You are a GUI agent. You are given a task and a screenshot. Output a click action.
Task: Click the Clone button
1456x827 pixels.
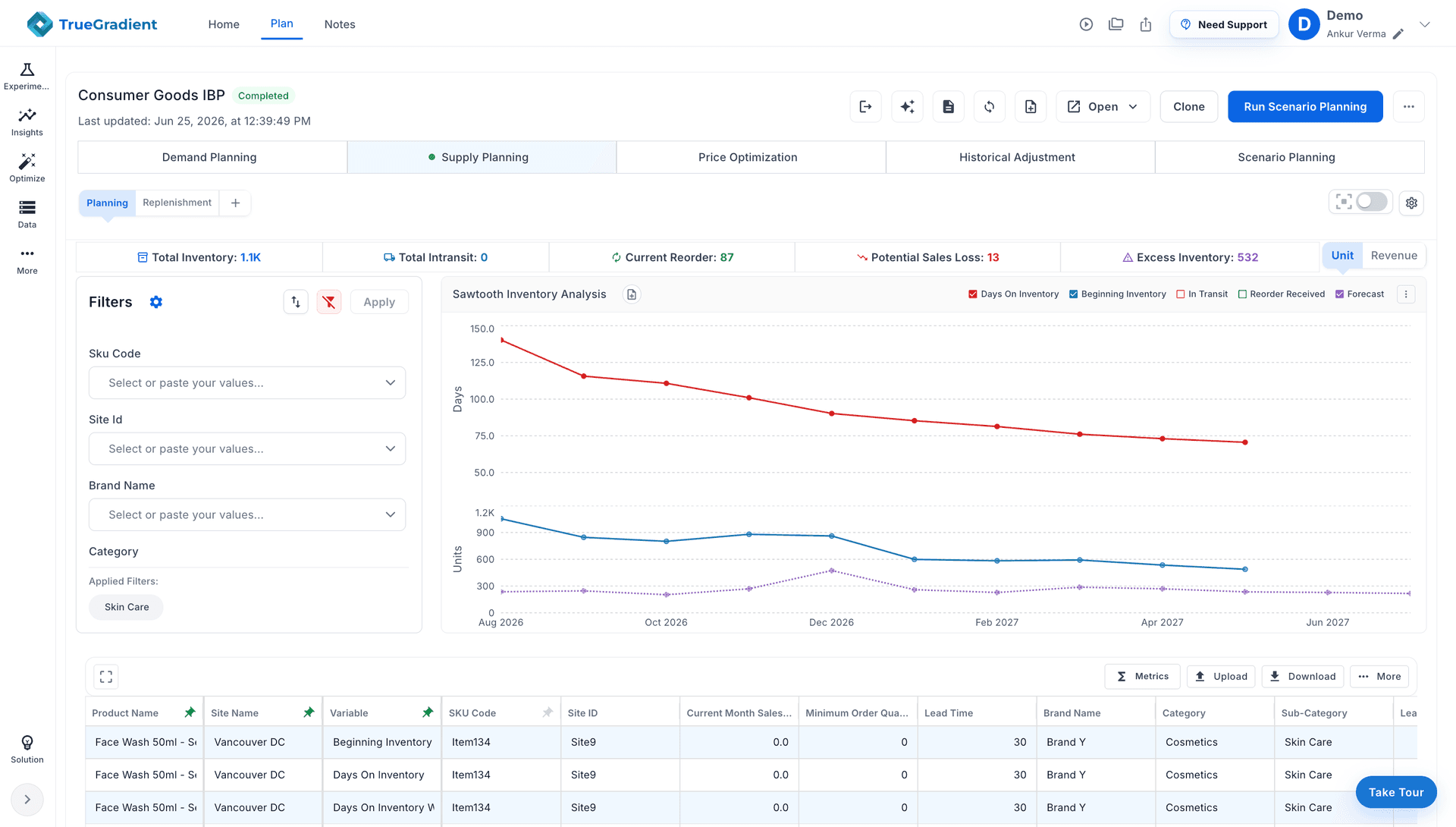pos(1188,107)
